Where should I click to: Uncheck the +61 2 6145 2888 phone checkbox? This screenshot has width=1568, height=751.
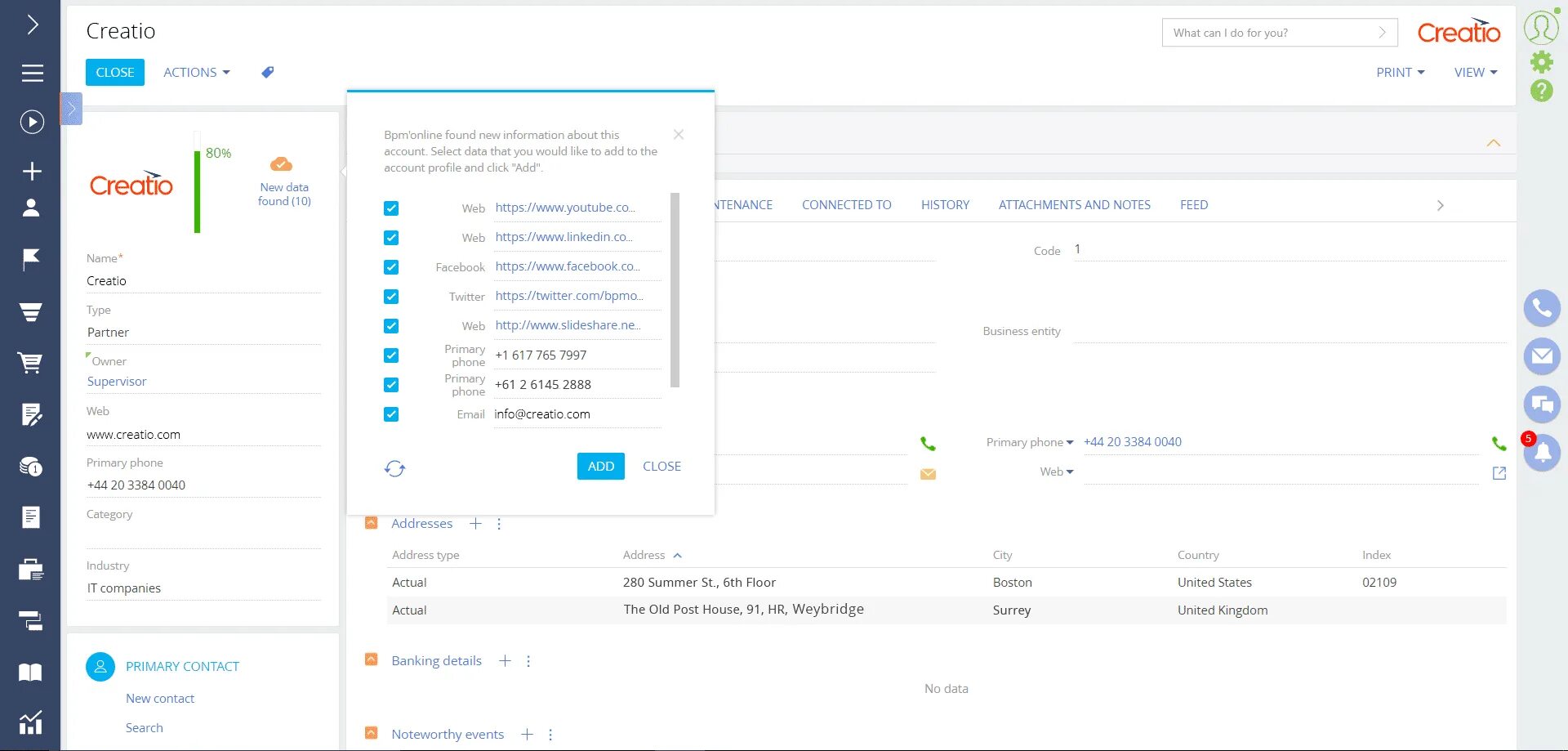391,385
